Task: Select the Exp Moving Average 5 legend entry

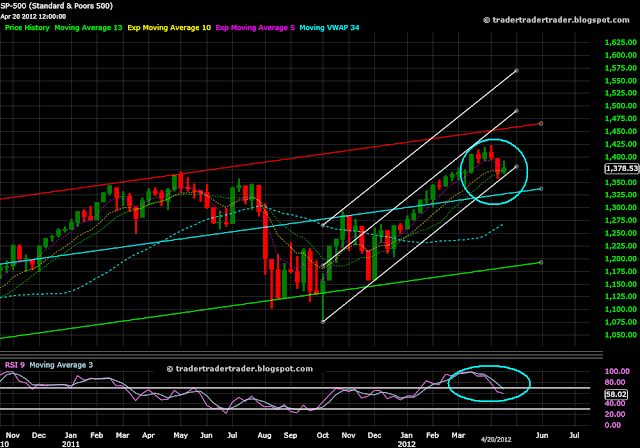Action: pos(255,28)
